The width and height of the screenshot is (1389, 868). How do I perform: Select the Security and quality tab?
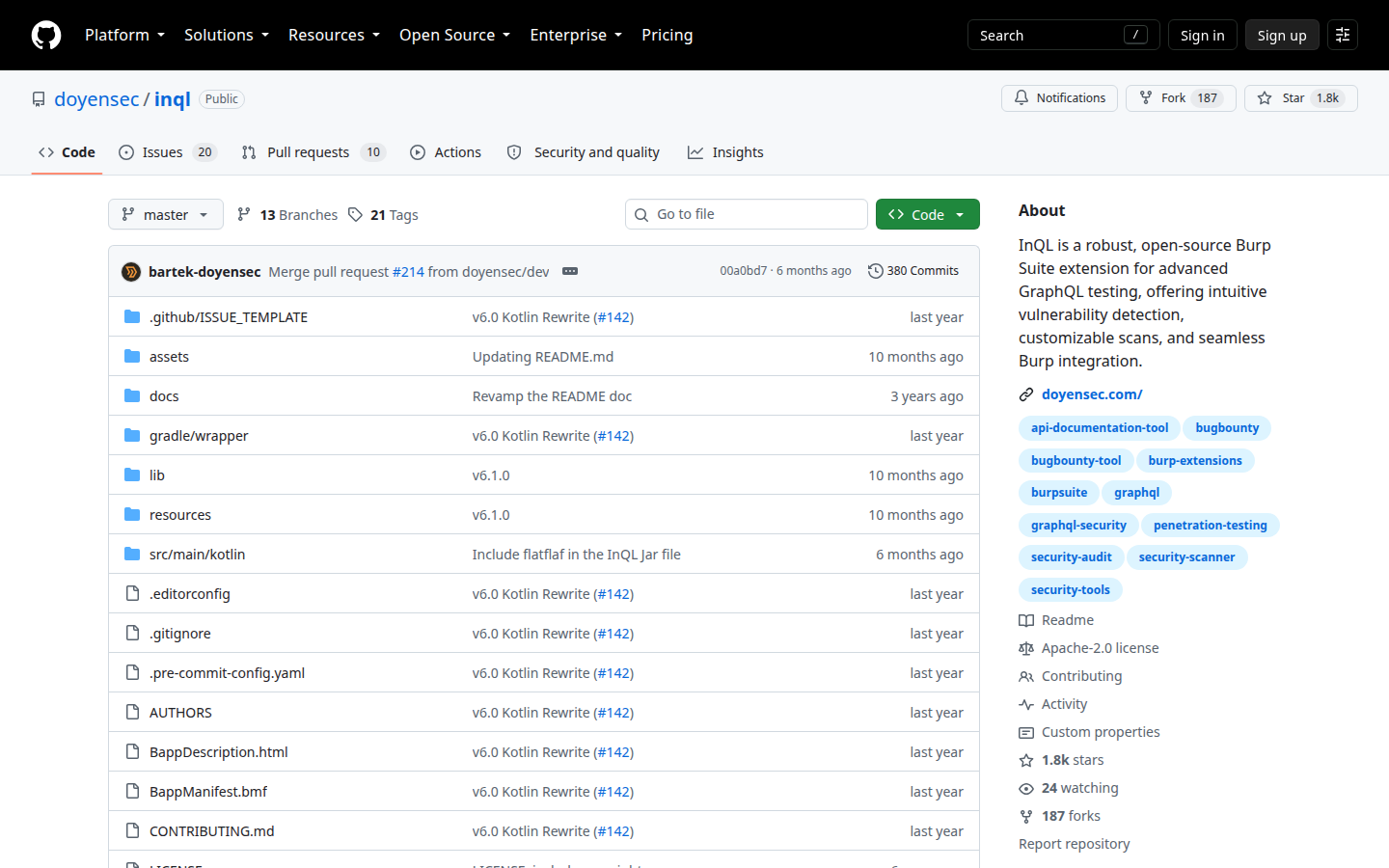coord(584,152)
